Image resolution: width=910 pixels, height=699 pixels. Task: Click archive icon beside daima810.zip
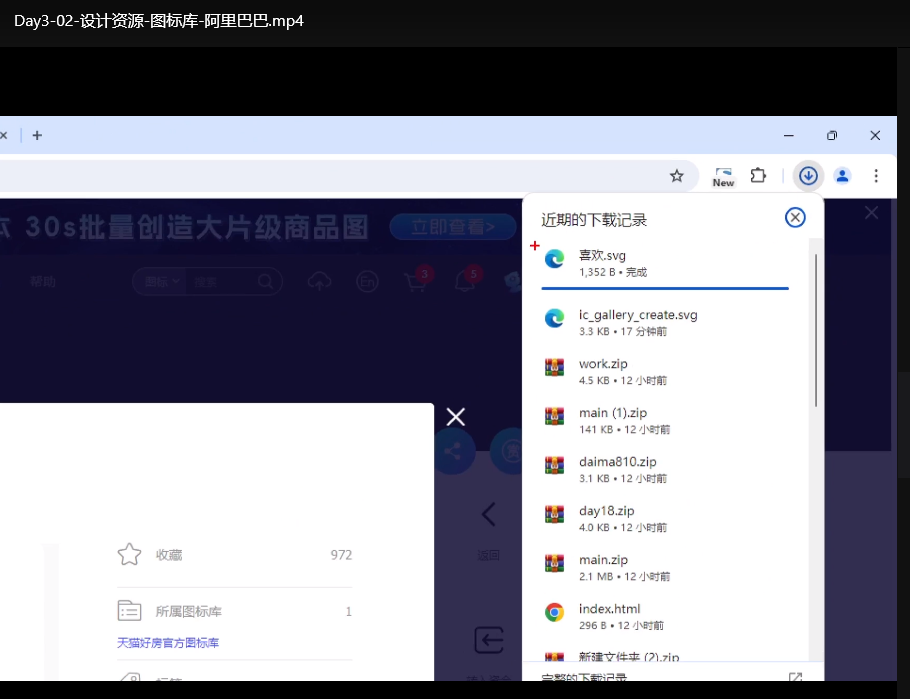click(554, 465)
